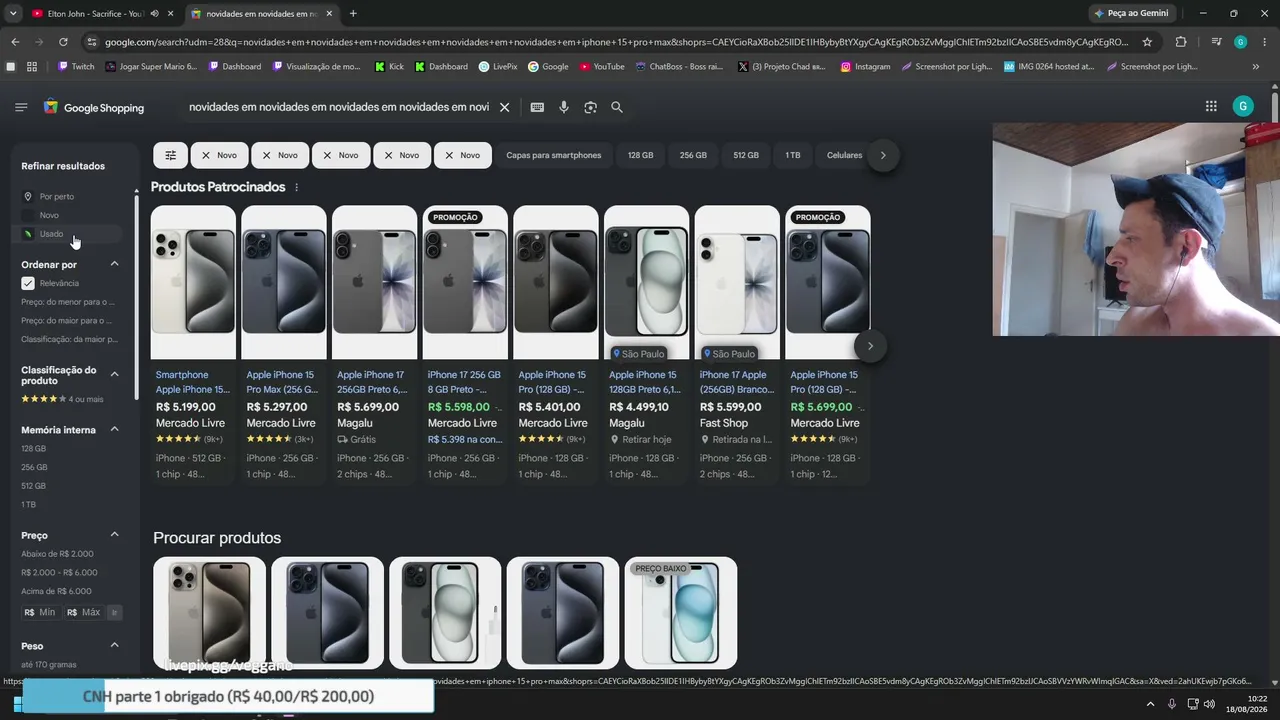Click the Google Shopping logo
Viewport: 1280px width, 720px height.
[x=94, y=107]
